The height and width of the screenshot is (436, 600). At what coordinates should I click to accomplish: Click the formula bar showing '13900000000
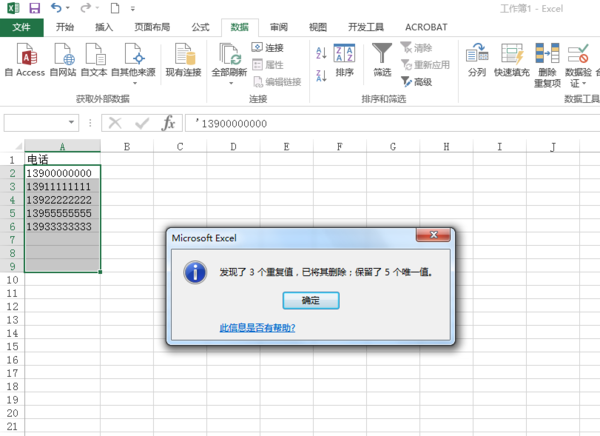392,123
